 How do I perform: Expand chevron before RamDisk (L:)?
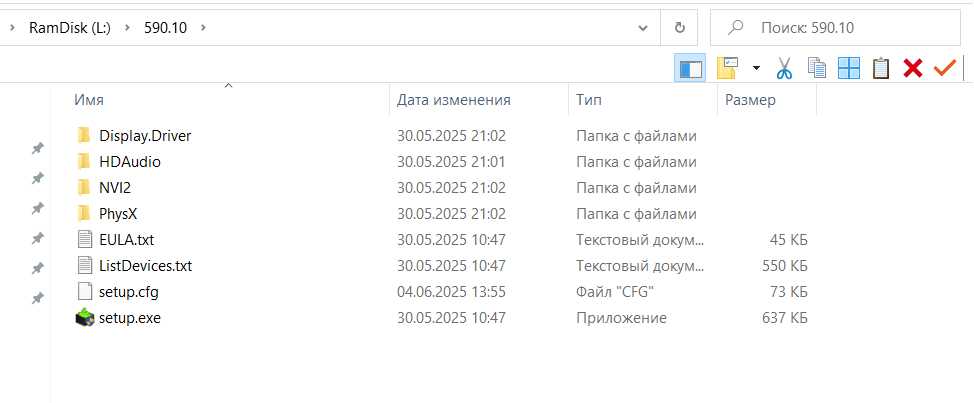pyautogui.click(x=12, y=28)
